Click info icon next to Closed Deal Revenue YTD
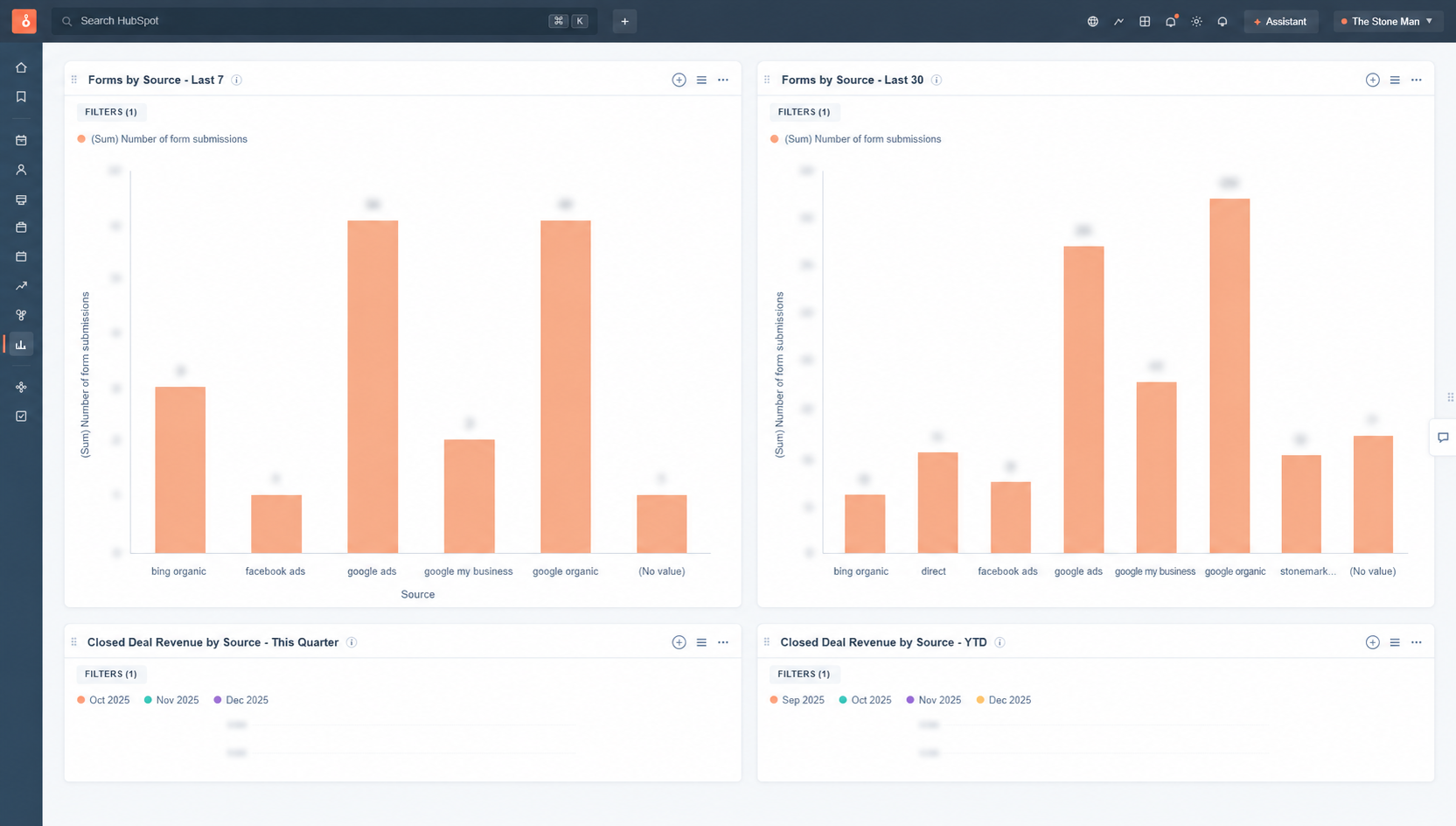Viewport: 1456px width, 826px height. point(1000,642)
